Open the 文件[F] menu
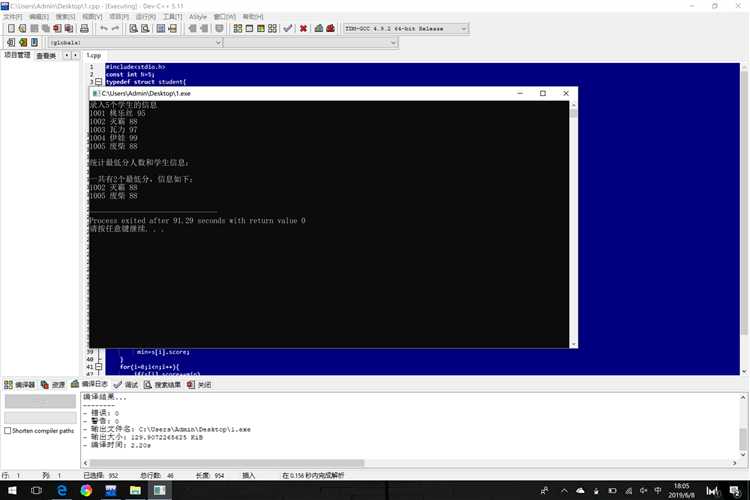750x500 pixels. [12, 17]
